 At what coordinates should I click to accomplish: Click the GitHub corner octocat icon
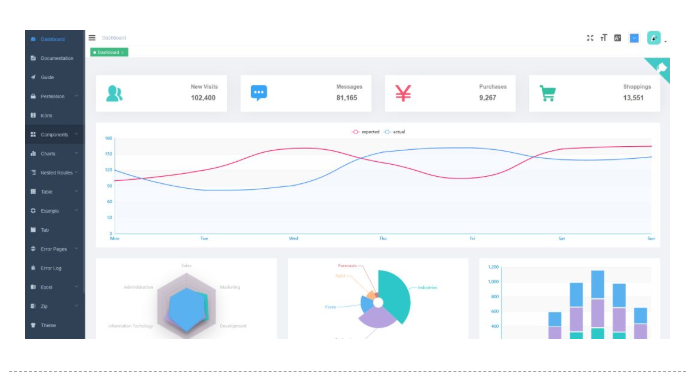661,68
